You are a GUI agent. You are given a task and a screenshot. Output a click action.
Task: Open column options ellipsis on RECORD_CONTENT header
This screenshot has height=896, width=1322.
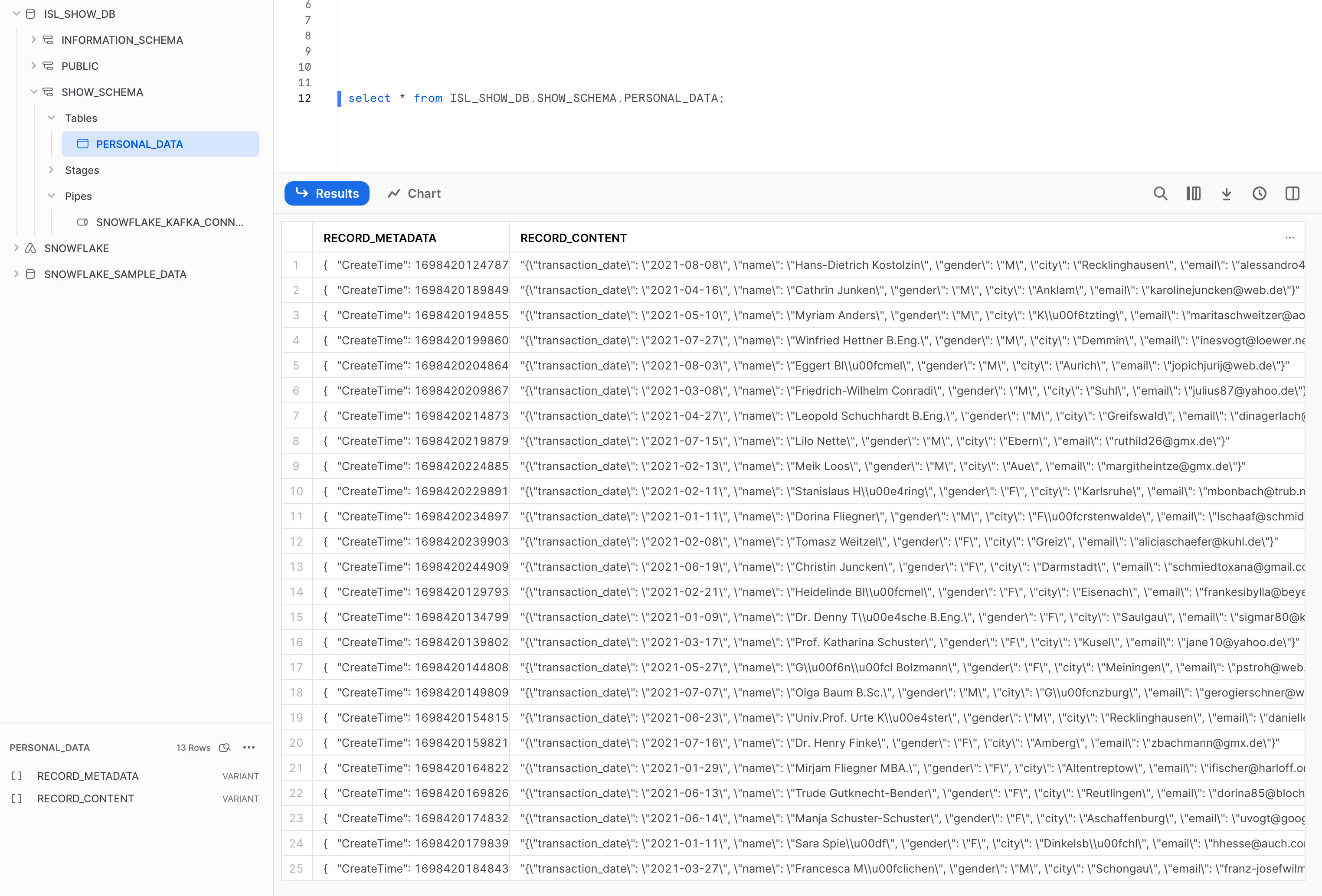[1289, 238]
